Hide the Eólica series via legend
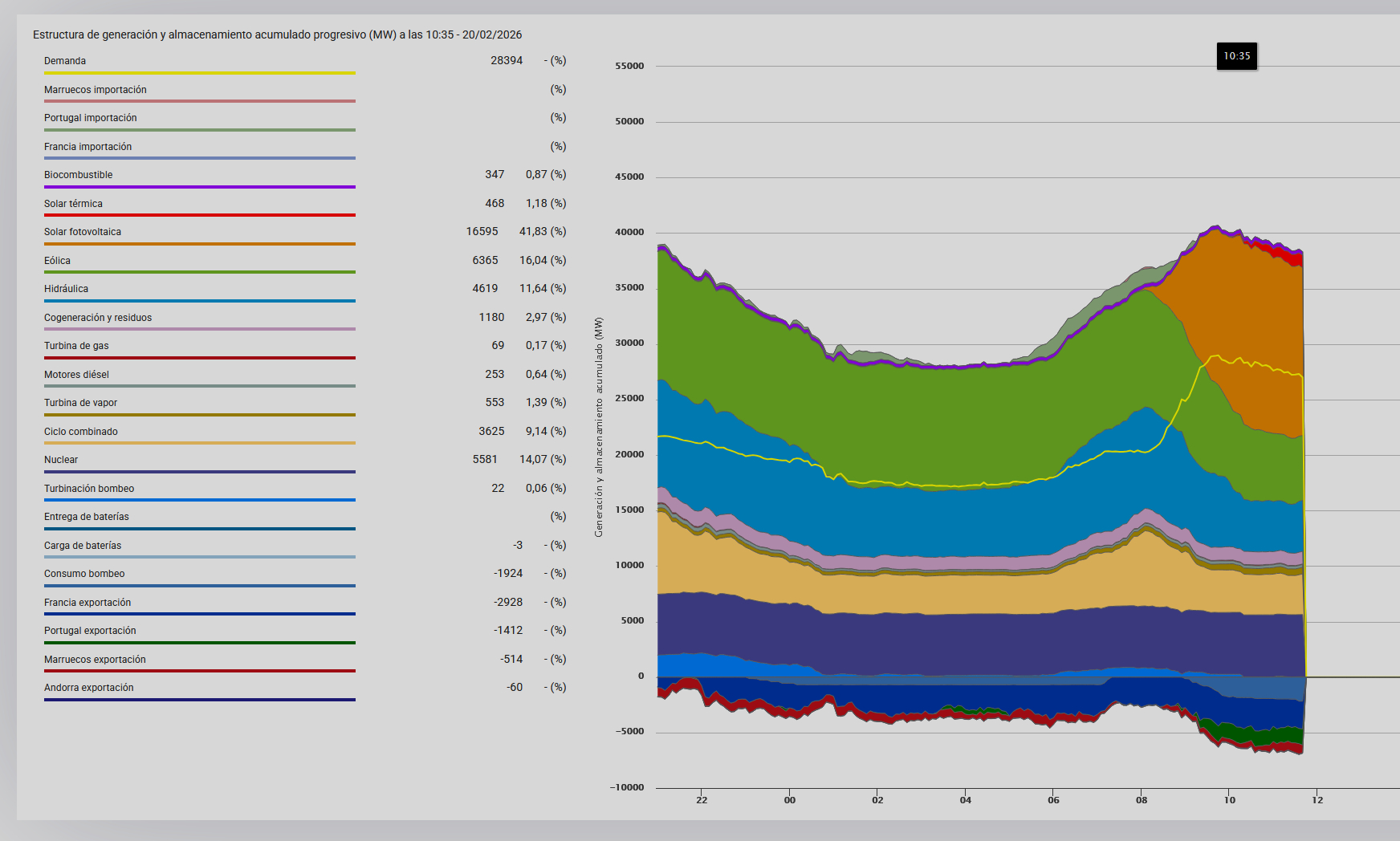The width and height of the screenshot is (1400, 841). 57,261
